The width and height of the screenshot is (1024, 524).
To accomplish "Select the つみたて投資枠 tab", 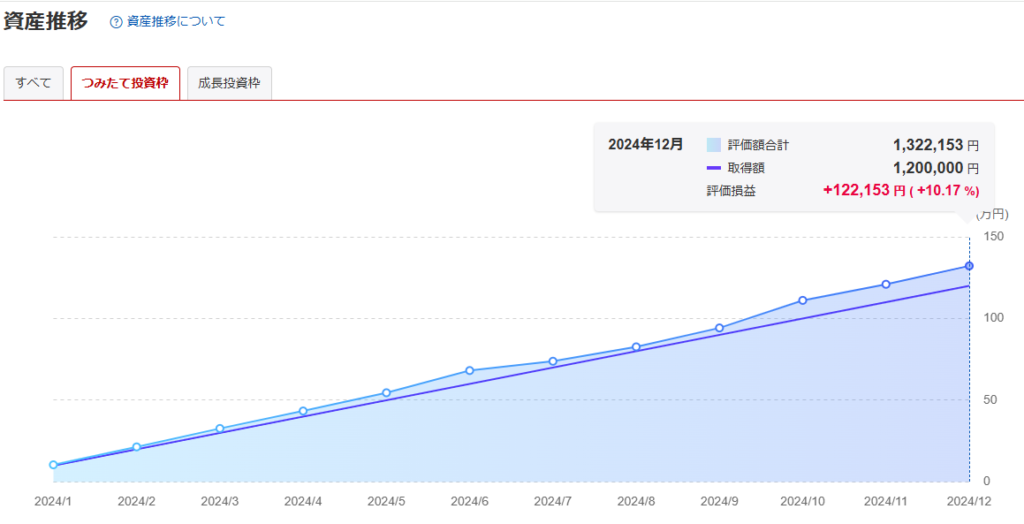I will pyautogui.click(x=125, y=83).
